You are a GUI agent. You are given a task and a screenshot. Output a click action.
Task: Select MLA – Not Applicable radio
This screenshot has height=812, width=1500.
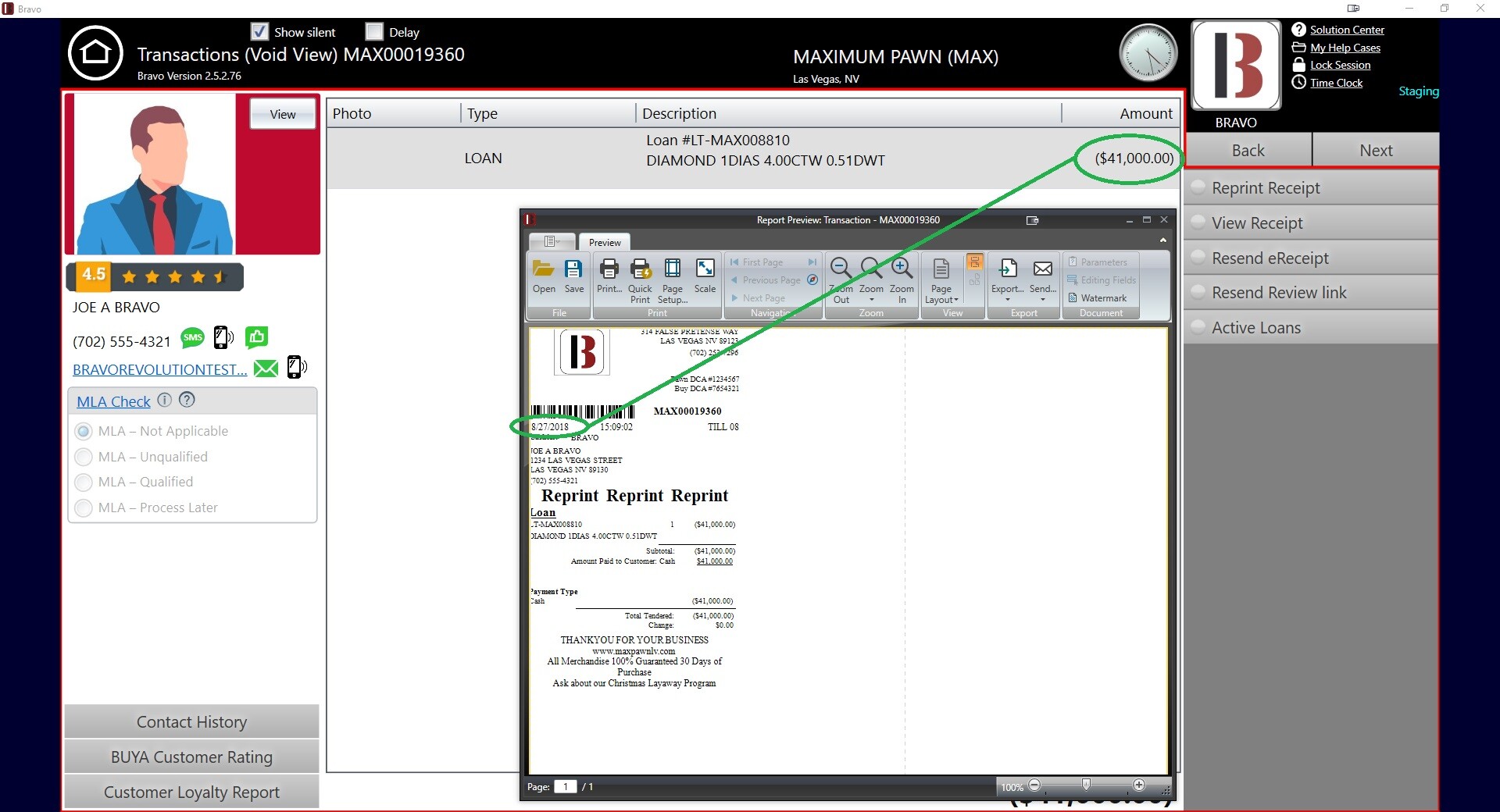[x=84, y=431]
